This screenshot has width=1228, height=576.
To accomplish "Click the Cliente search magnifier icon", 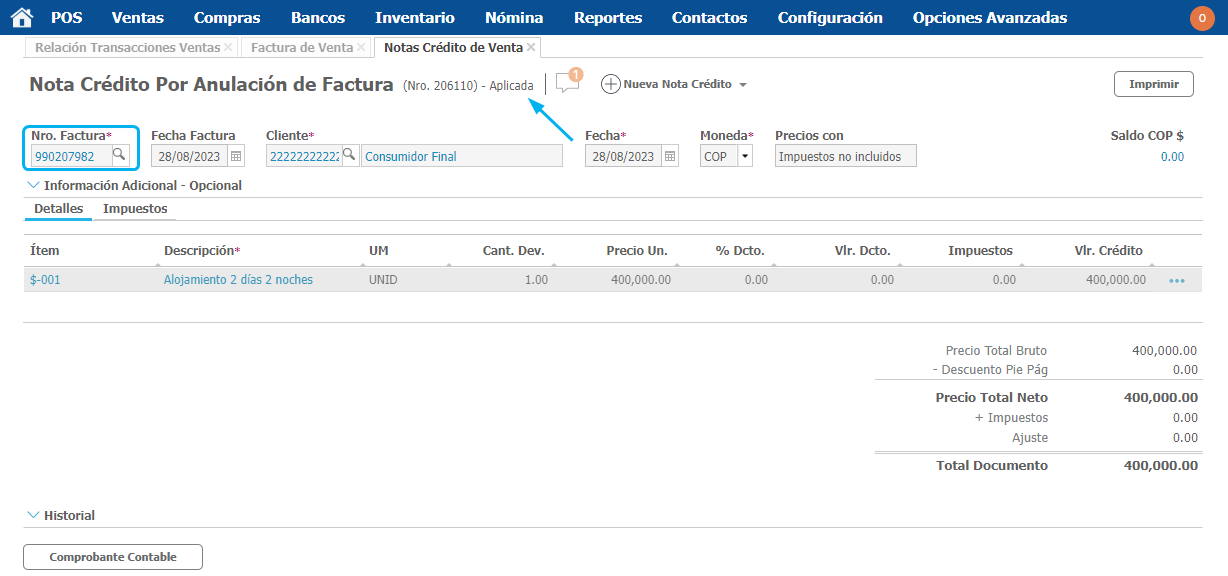I will pyautogui.click(x=349, y=155).
